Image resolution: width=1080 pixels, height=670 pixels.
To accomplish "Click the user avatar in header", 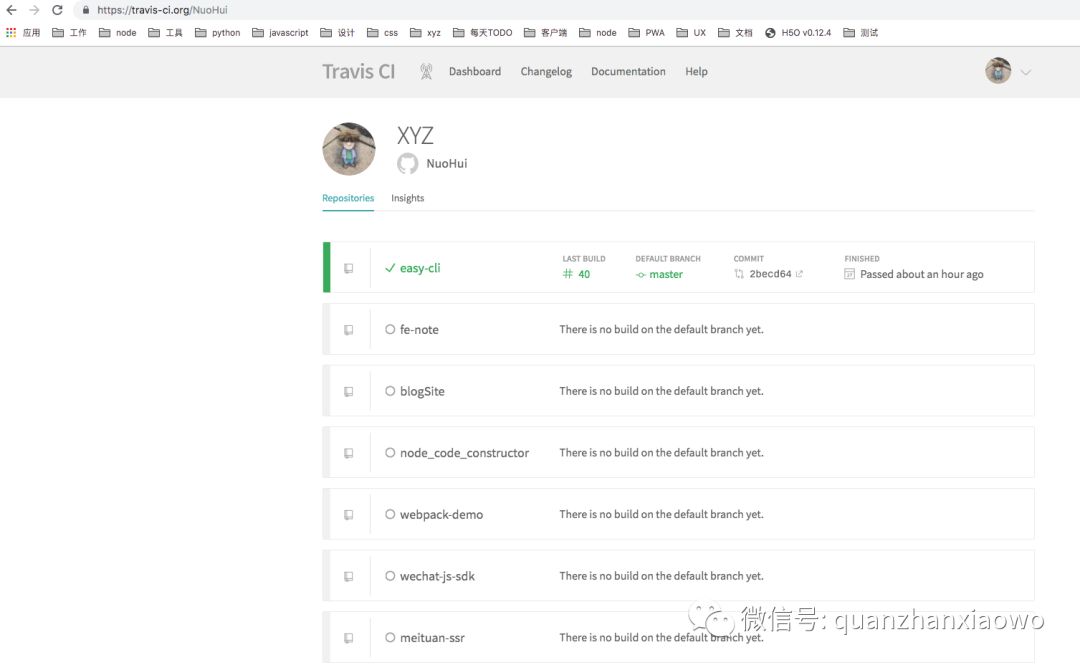I will 998,70.
